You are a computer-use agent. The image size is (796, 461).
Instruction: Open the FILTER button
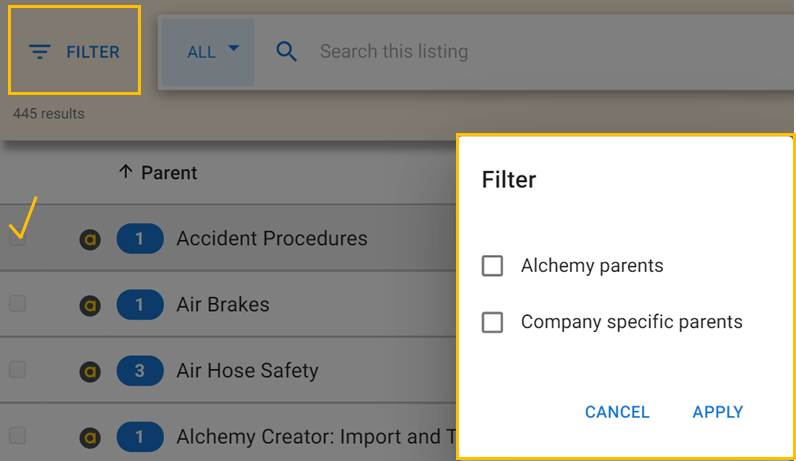coord(75,52)
